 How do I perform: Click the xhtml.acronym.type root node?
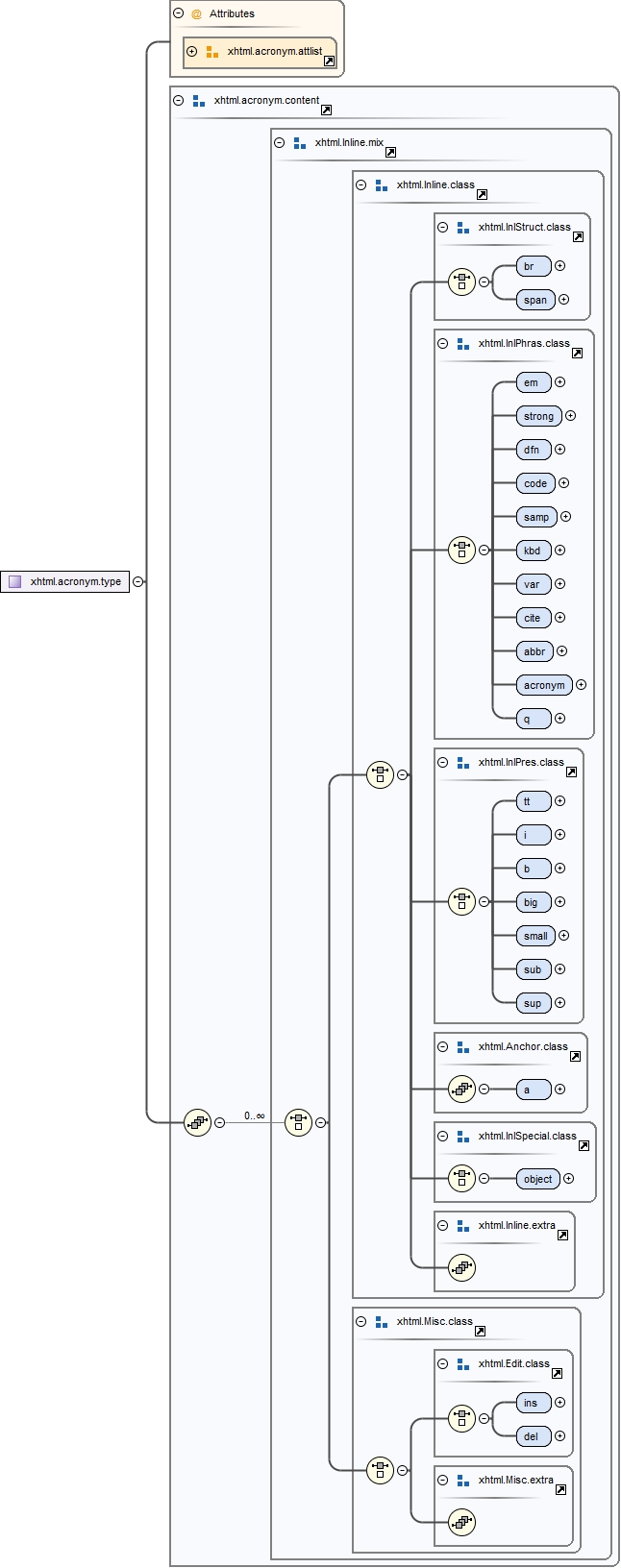pos(64,581)
